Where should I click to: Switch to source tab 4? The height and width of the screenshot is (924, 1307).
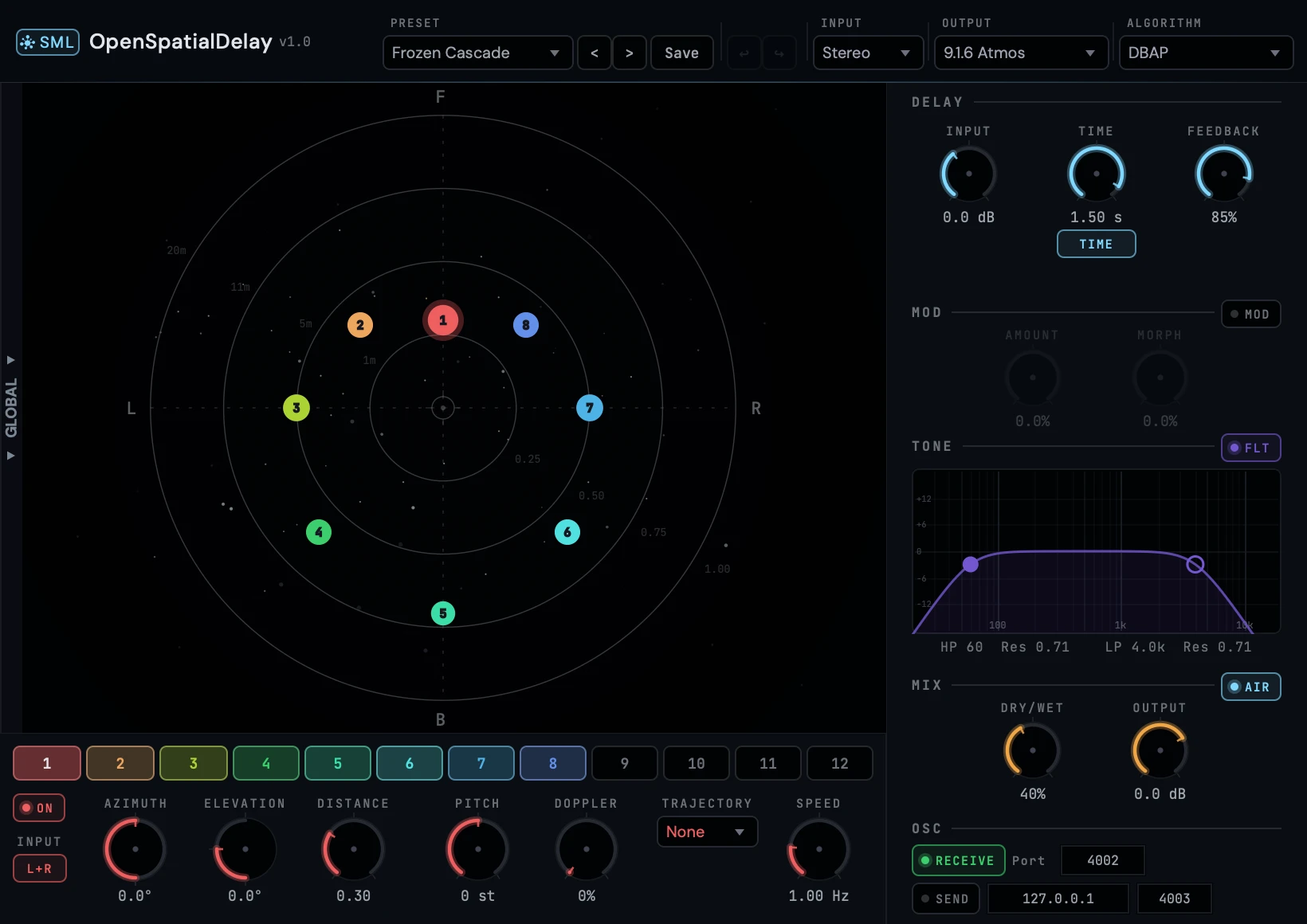[x=266, y=763]
